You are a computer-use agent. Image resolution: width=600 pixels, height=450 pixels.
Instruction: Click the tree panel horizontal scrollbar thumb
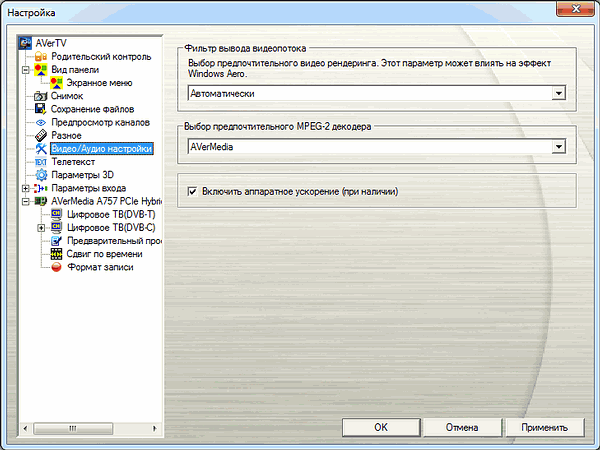tap(73, 428)
